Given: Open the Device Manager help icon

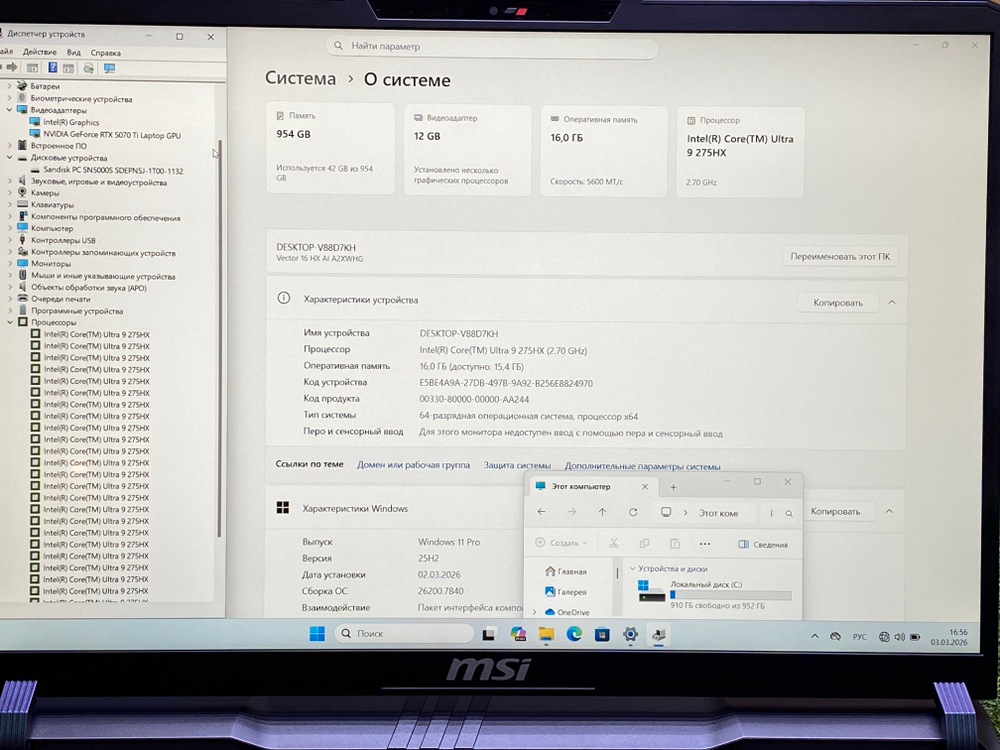Looking at the screenshot, I should coord(52,68).
